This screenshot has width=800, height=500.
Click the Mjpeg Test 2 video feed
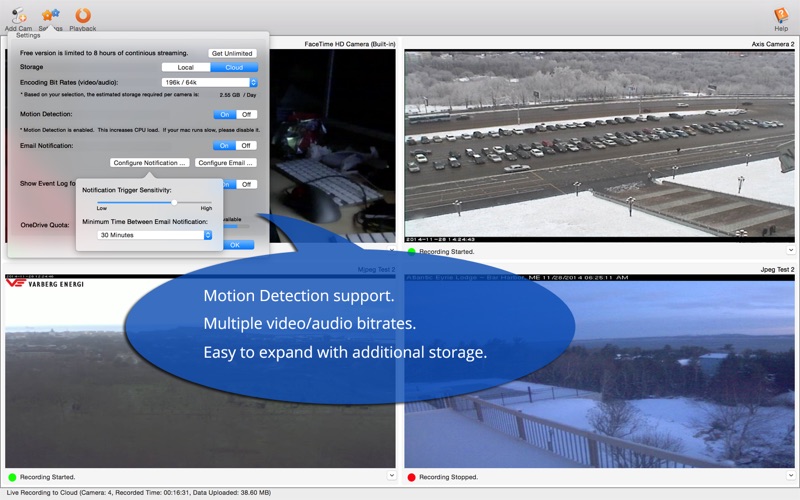click(x=200, y=371)
